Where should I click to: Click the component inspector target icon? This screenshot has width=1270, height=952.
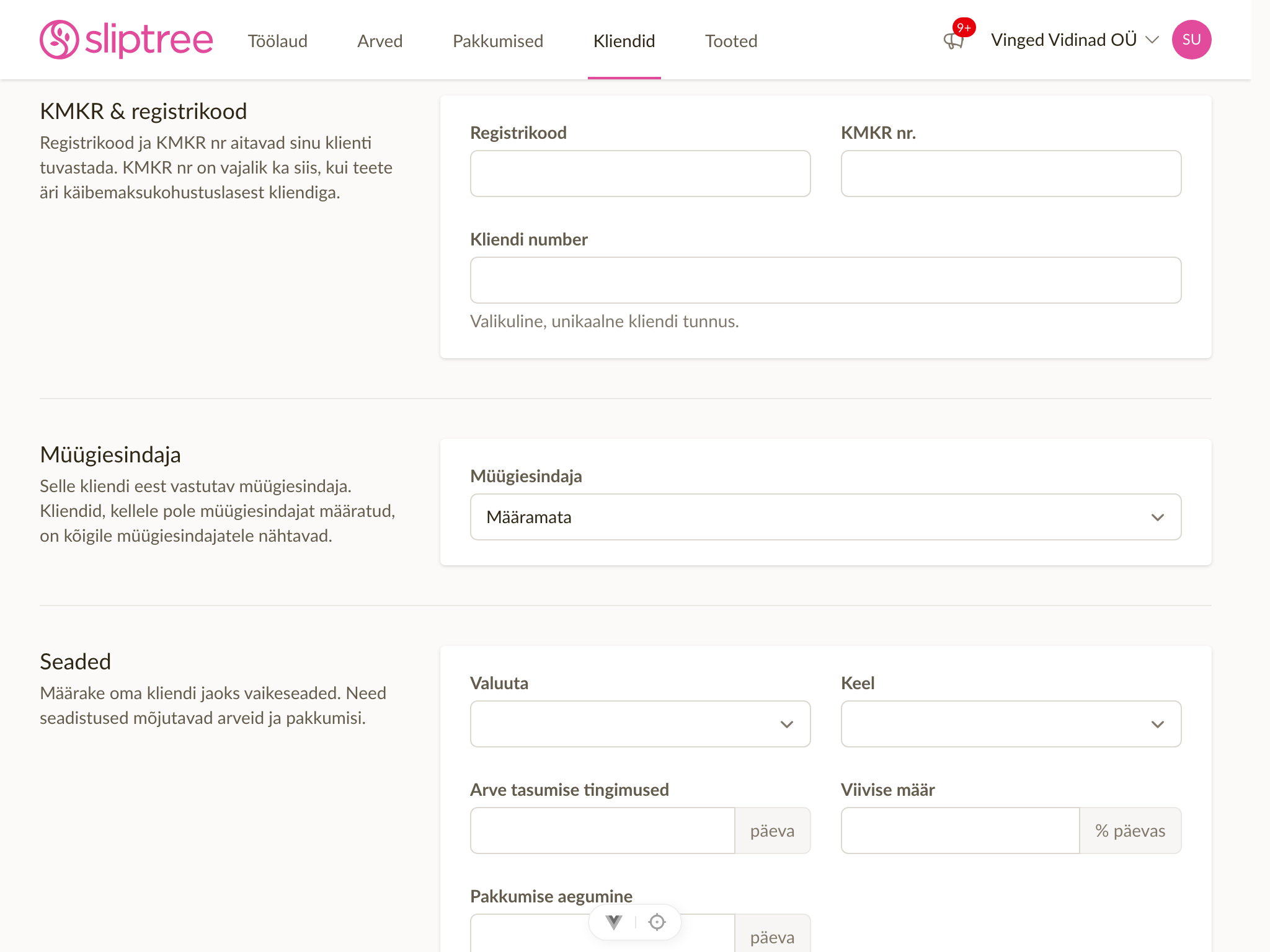657,922
